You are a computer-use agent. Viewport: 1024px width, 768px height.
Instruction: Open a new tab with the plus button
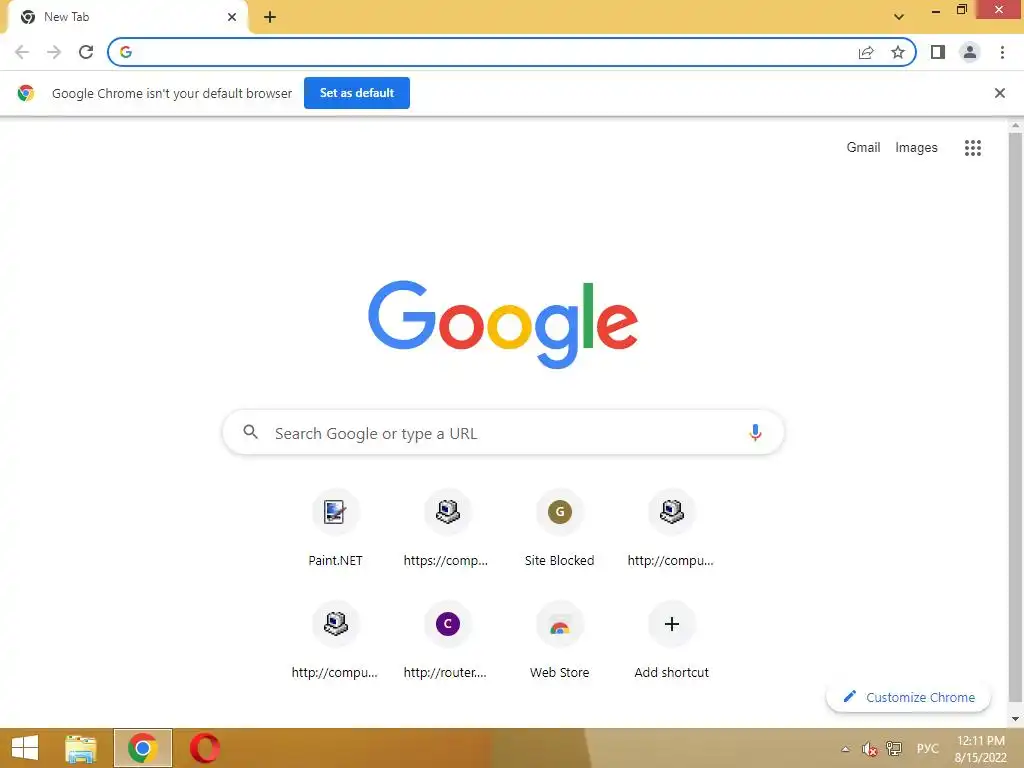coord(270,17)
